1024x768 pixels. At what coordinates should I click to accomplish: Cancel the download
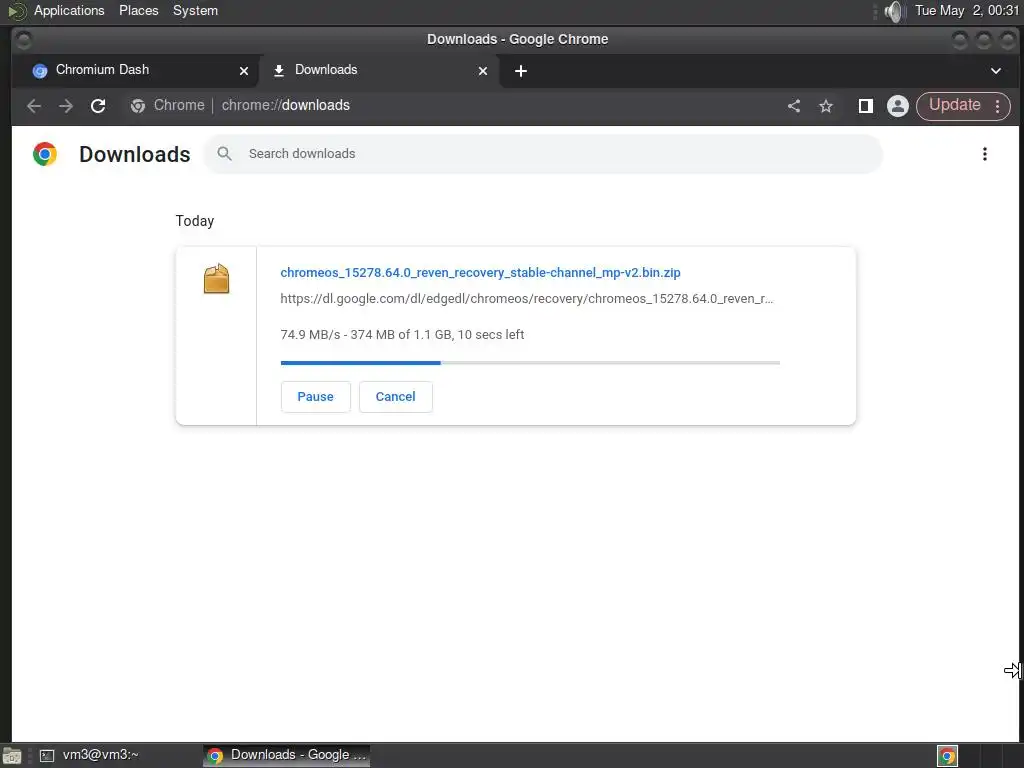tap(396, 396)
